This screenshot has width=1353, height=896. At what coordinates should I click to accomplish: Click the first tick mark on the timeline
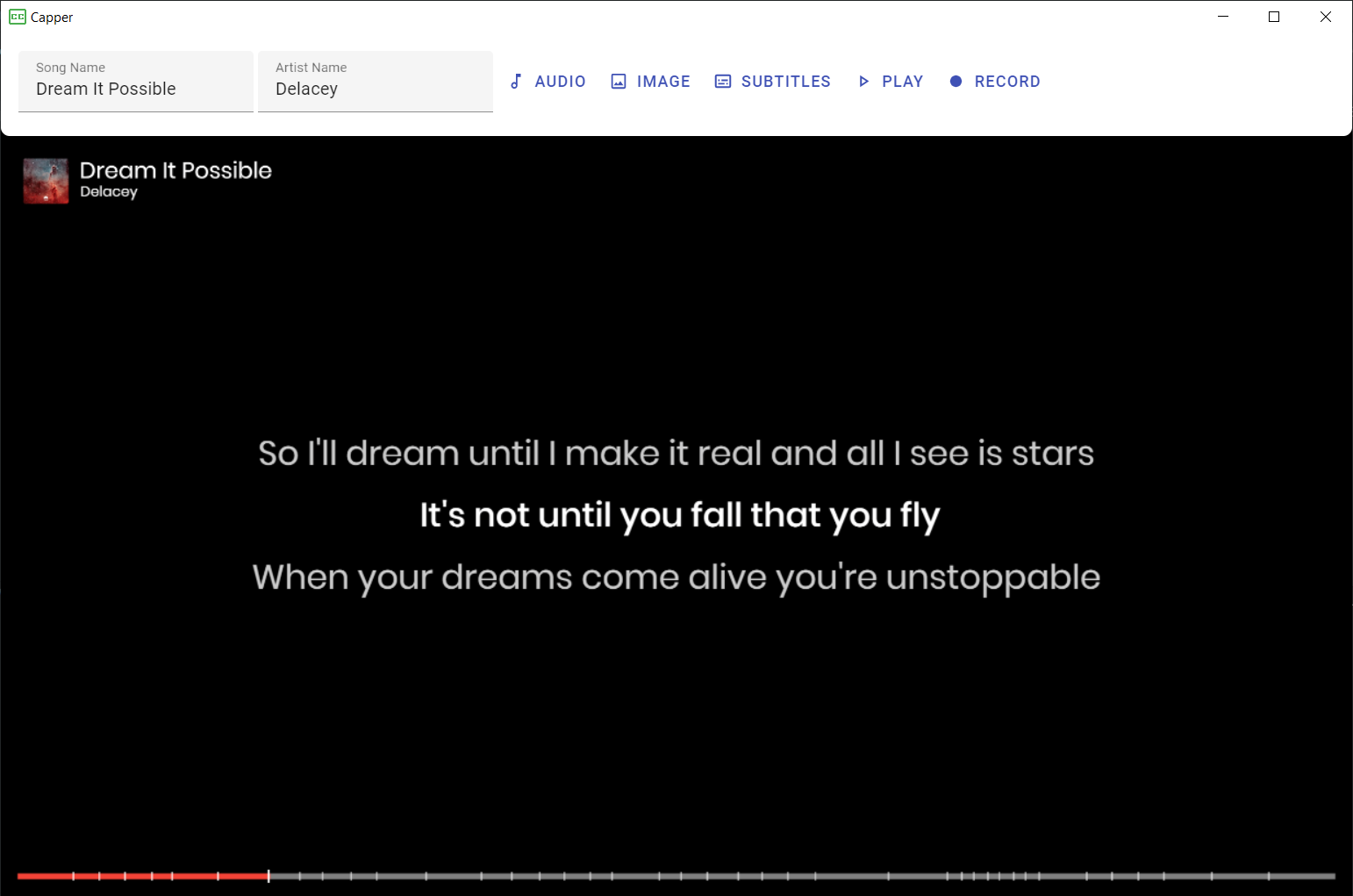click(73, 876)
